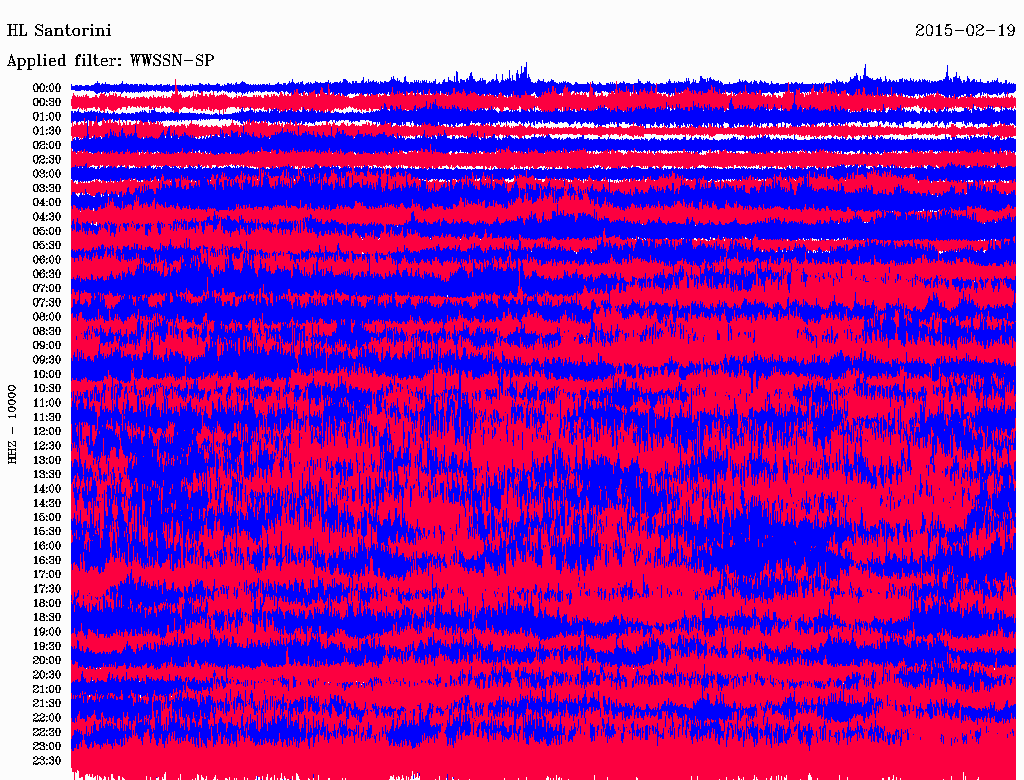1024x780 pixels.
Task: Click the 14:00 time label
Action: click(46, 489)
